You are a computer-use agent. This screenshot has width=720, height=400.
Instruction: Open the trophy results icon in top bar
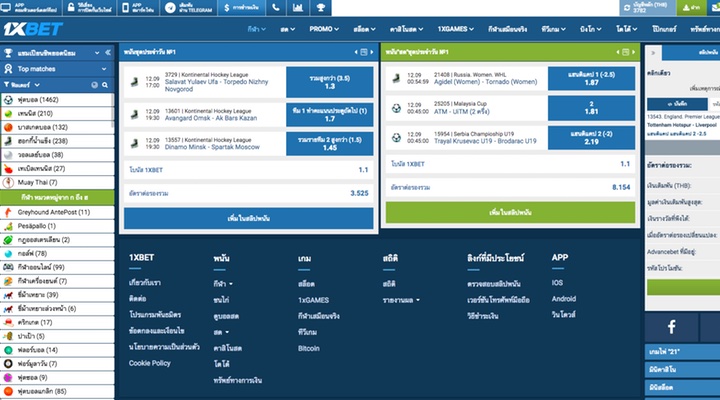[321, 7]
